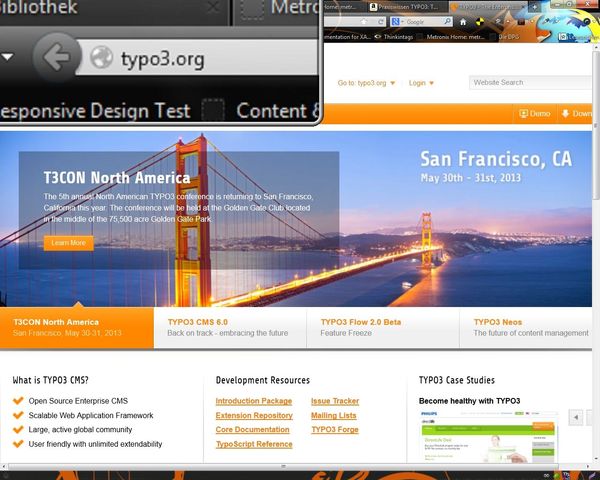Click the Philips case study thumbnail
The image size is (600, 480).
tap(488, 437)
